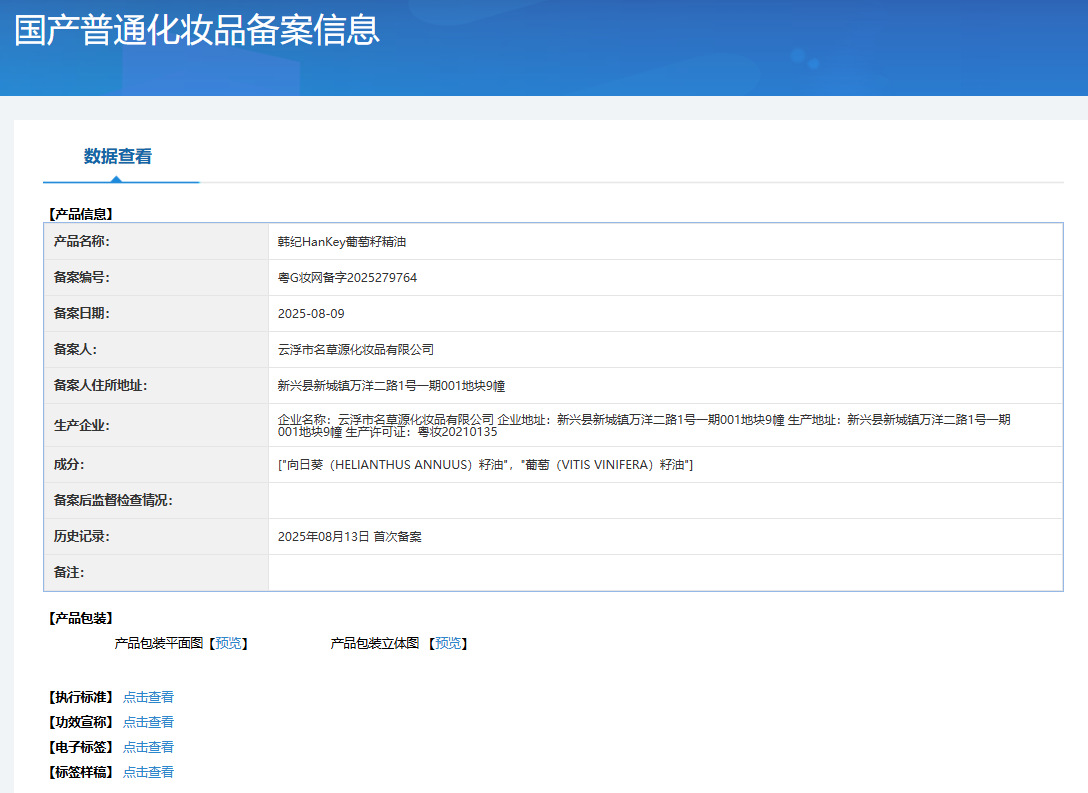Click the 产品包装平面图 label text
This screenshot has height=793, width=1088.
tap(159, 644)
